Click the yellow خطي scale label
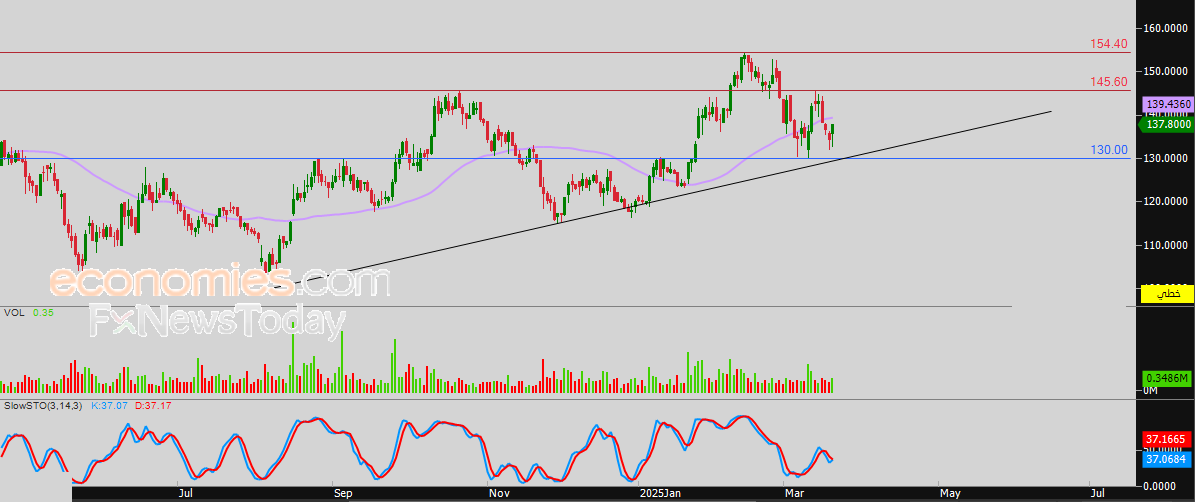 (x=1166, y=294)
